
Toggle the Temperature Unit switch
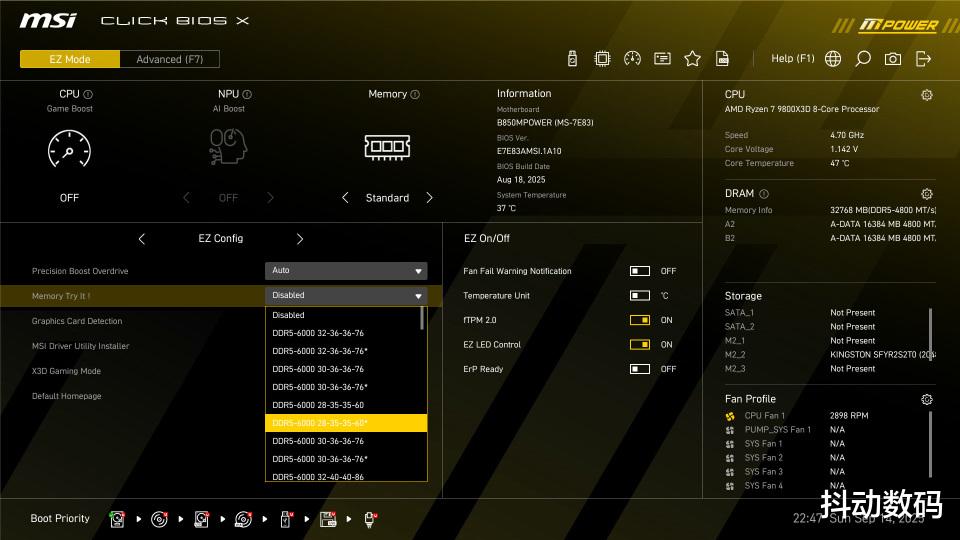pyautogui.click(x=640, y=295)
